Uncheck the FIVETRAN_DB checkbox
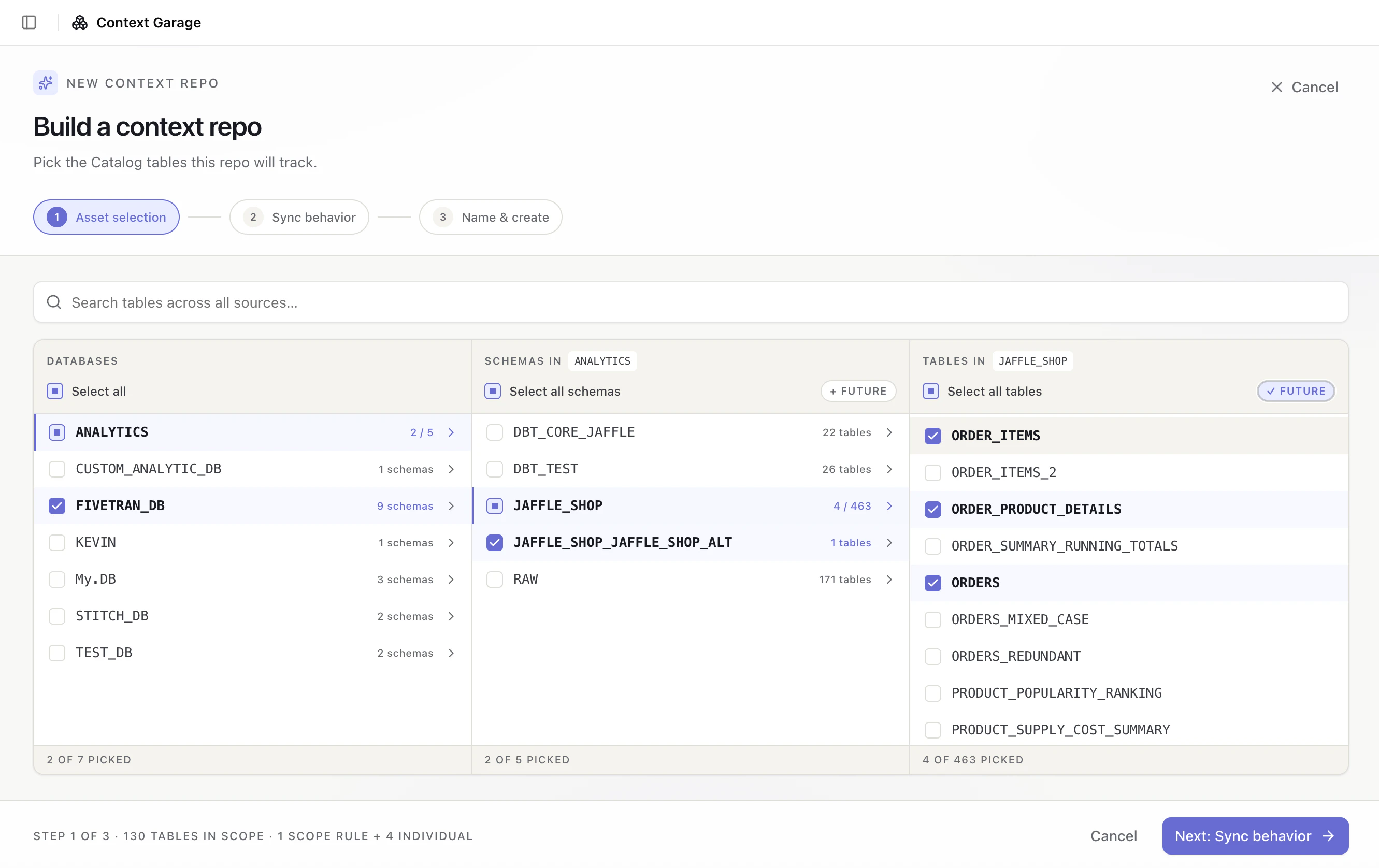 click(56, 505)
